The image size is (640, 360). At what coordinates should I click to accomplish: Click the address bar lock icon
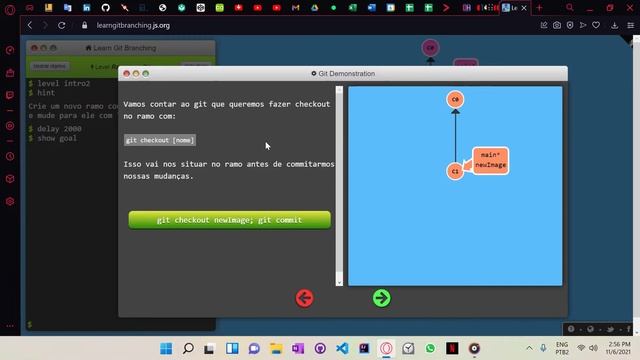[84, 25]
